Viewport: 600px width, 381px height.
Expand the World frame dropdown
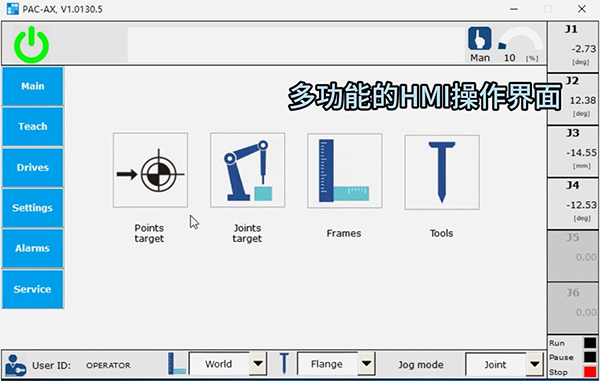pos(258,363)
